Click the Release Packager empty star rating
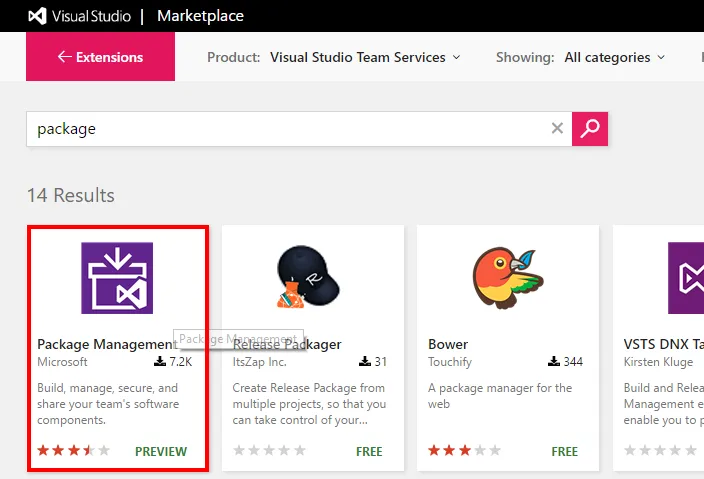Viewport: 704px width, 479px height. tap(269, 450)
